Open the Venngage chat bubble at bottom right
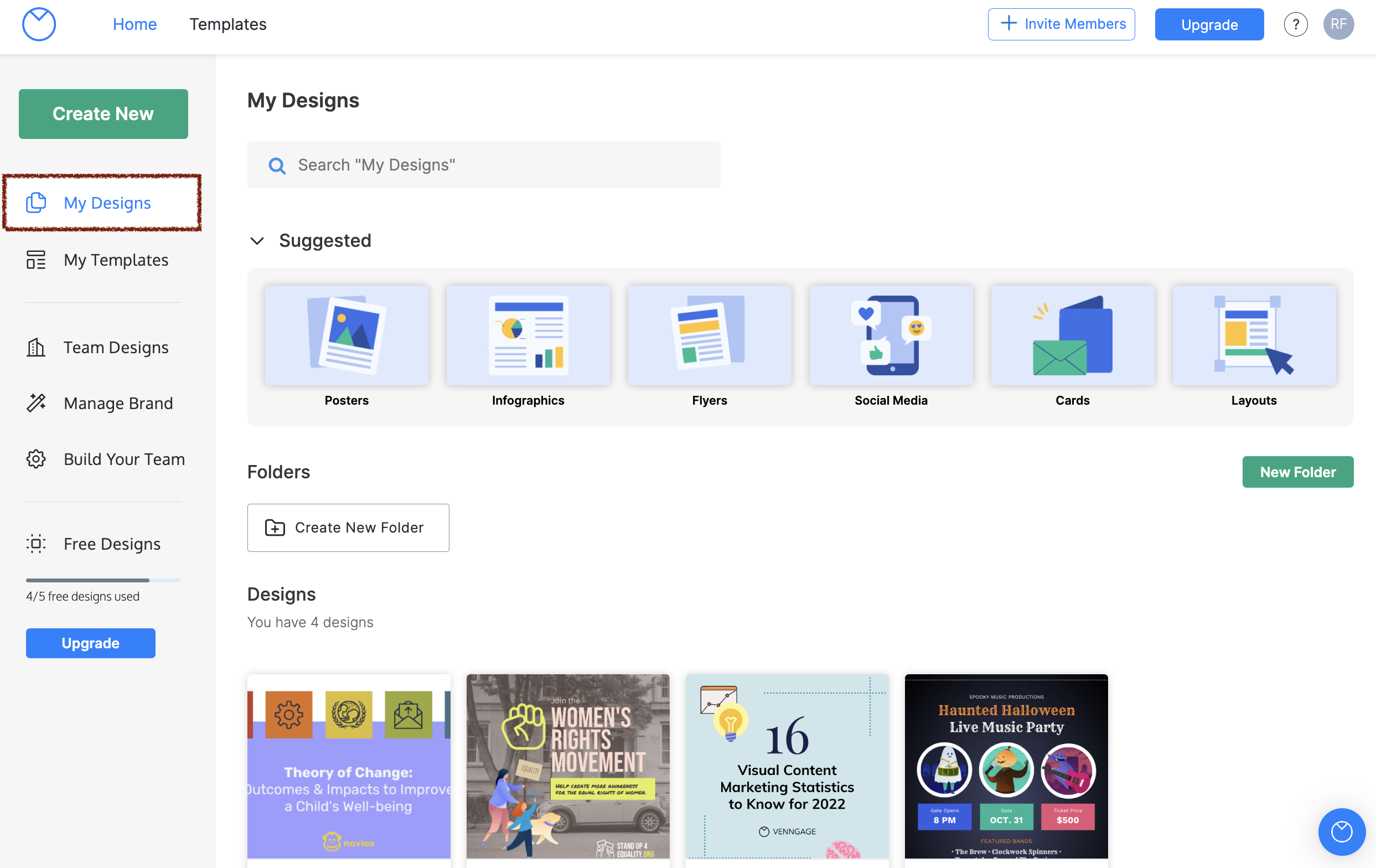Screen dimensions: 1376x868 click(x=1342, y=832)
